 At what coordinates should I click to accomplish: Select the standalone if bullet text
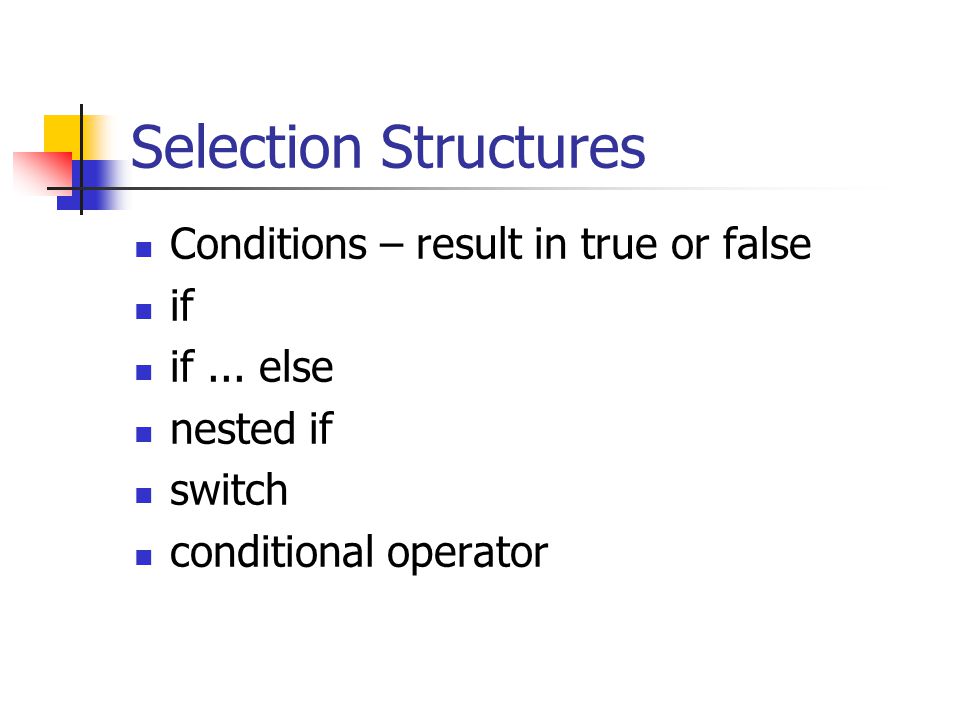182,305
